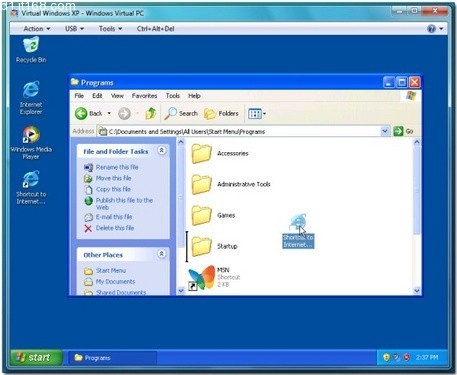Open the Edit menu
The image size is (457, 375).
click(x=97, y=96)
